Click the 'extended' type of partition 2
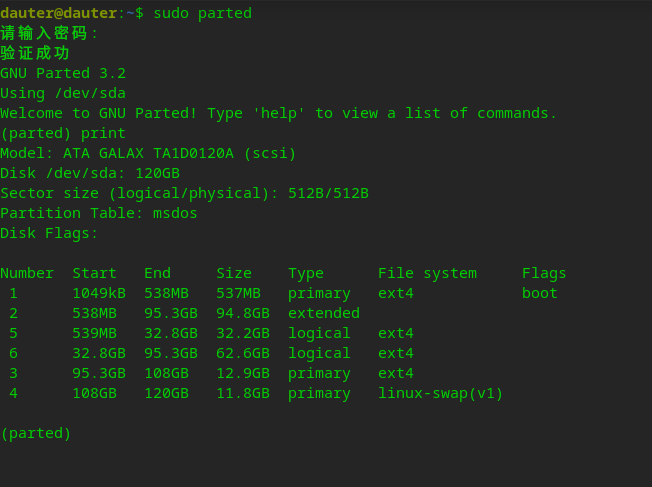This screenshot has width=652, height=487. coord(324,313)
